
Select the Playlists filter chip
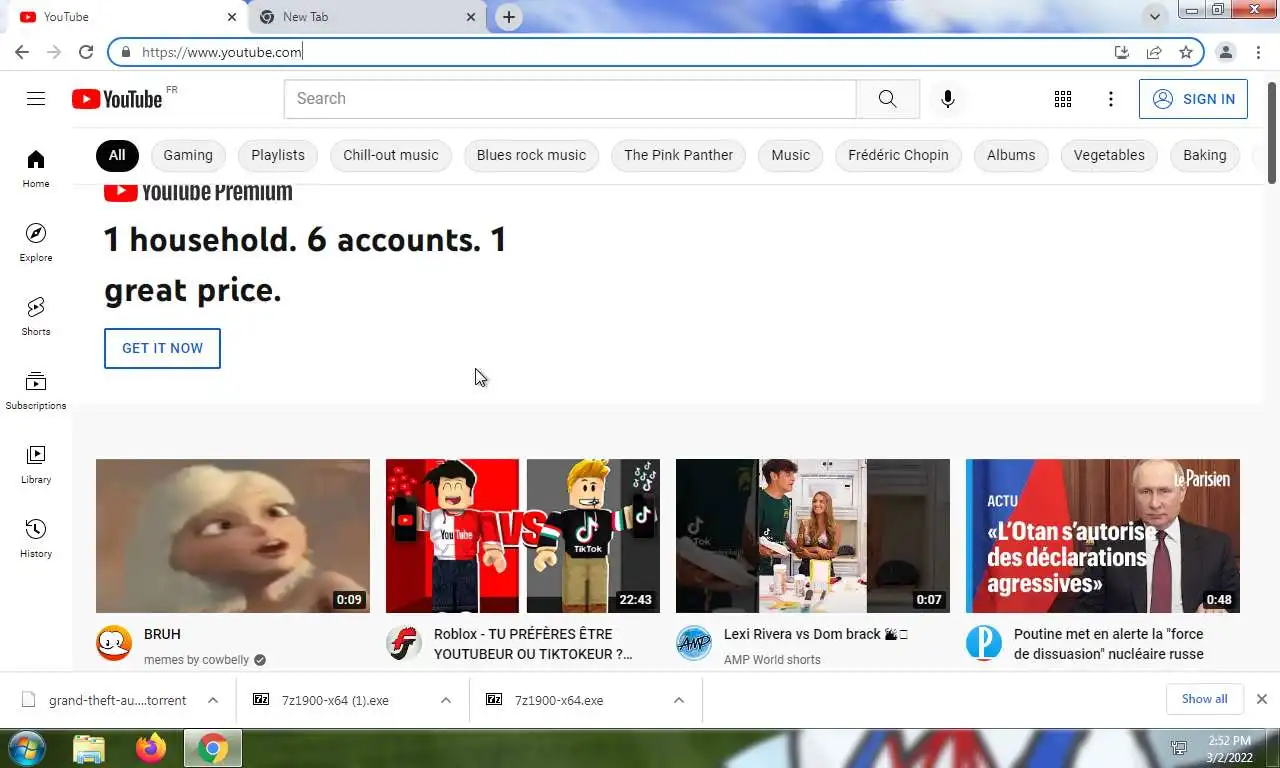coord(278,155)
